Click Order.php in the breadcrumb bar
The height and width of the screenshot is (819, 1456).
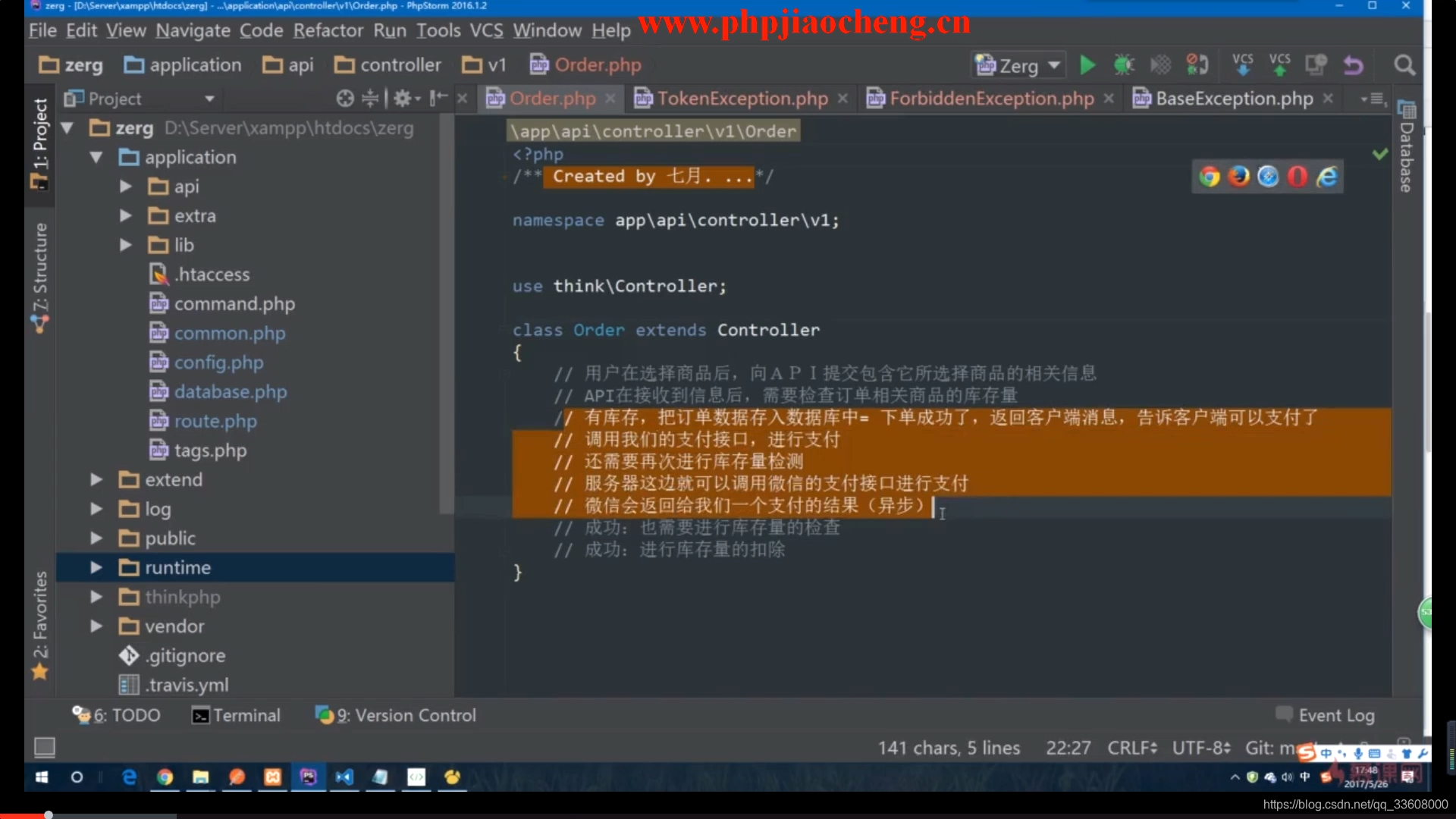pos(585,65)
